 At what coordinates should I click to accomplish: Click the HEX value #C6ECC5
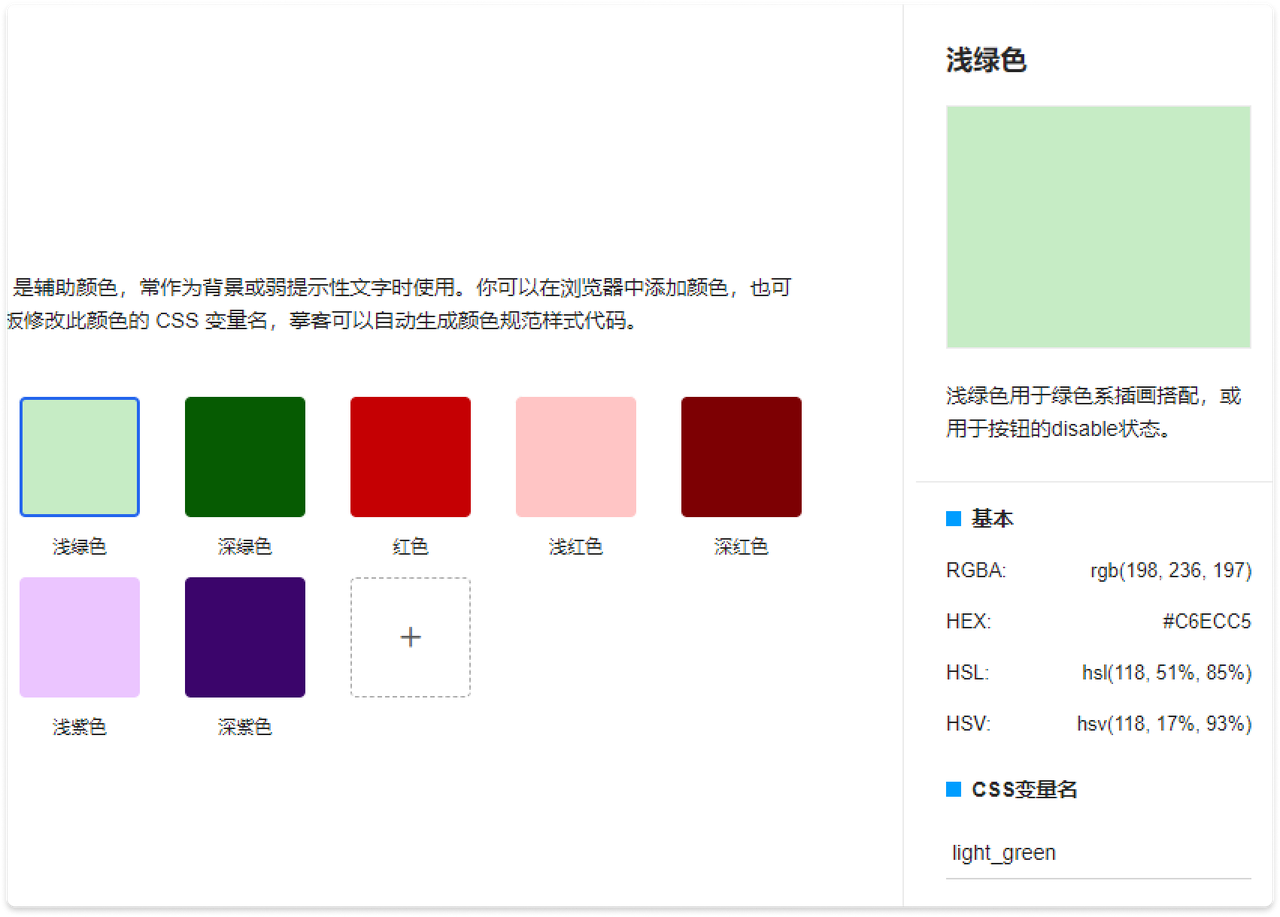(x=1206, y=622)
